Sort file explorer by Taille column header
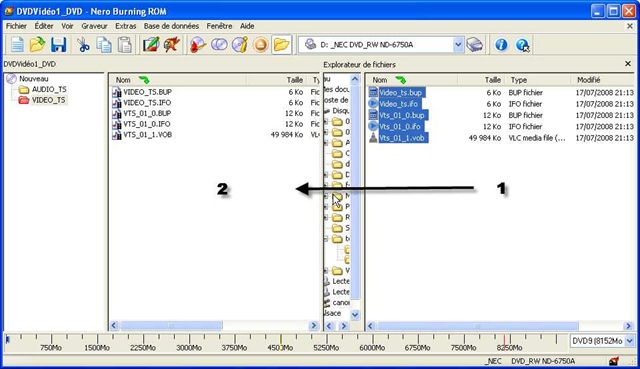This screenshot has width=640, height=369. pyautogui.click(x=482, y=80)
